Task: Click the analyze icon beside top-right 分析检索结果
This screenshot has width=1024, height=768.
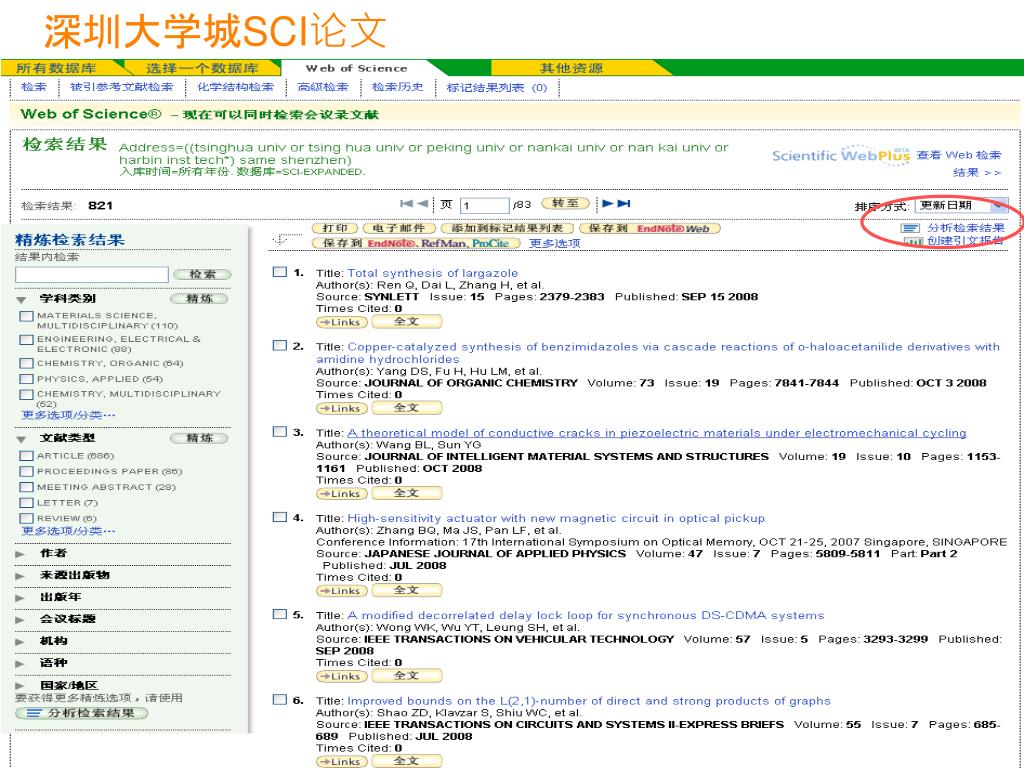Action: pyautogui.click(x=910, y=228)
